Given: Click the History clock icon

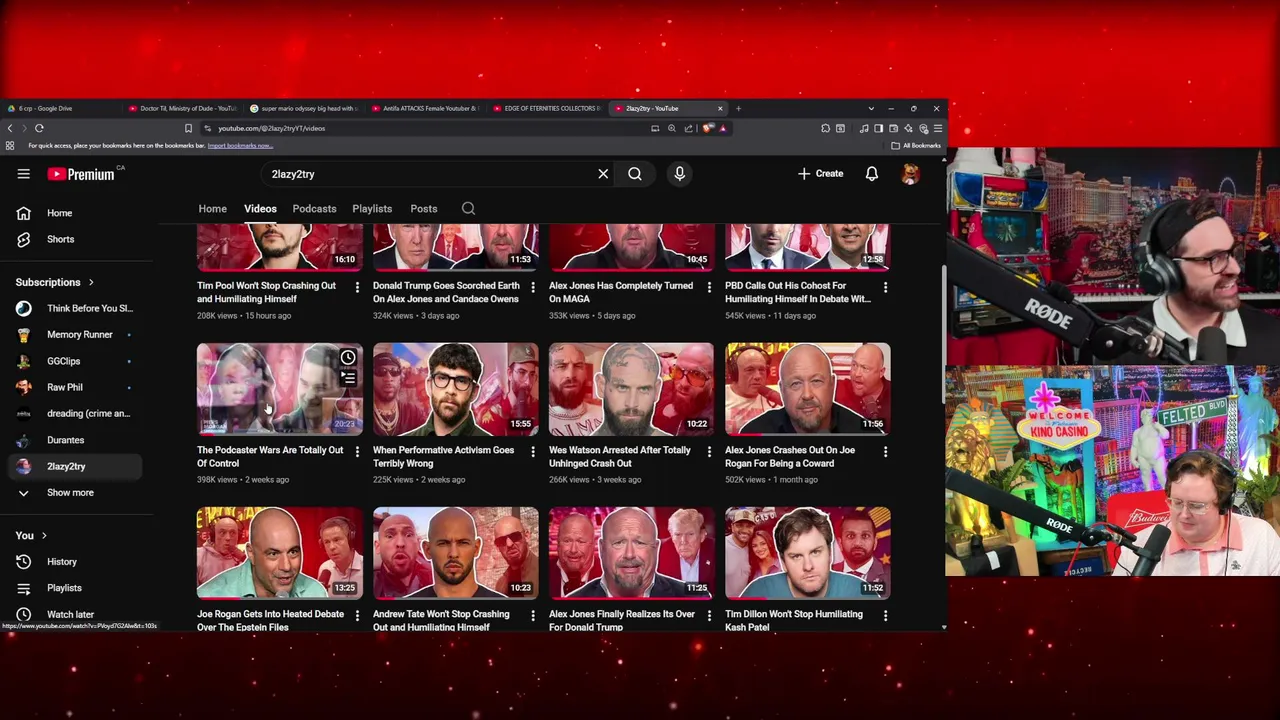Looking at the screenshot, I should pos(24,562).
